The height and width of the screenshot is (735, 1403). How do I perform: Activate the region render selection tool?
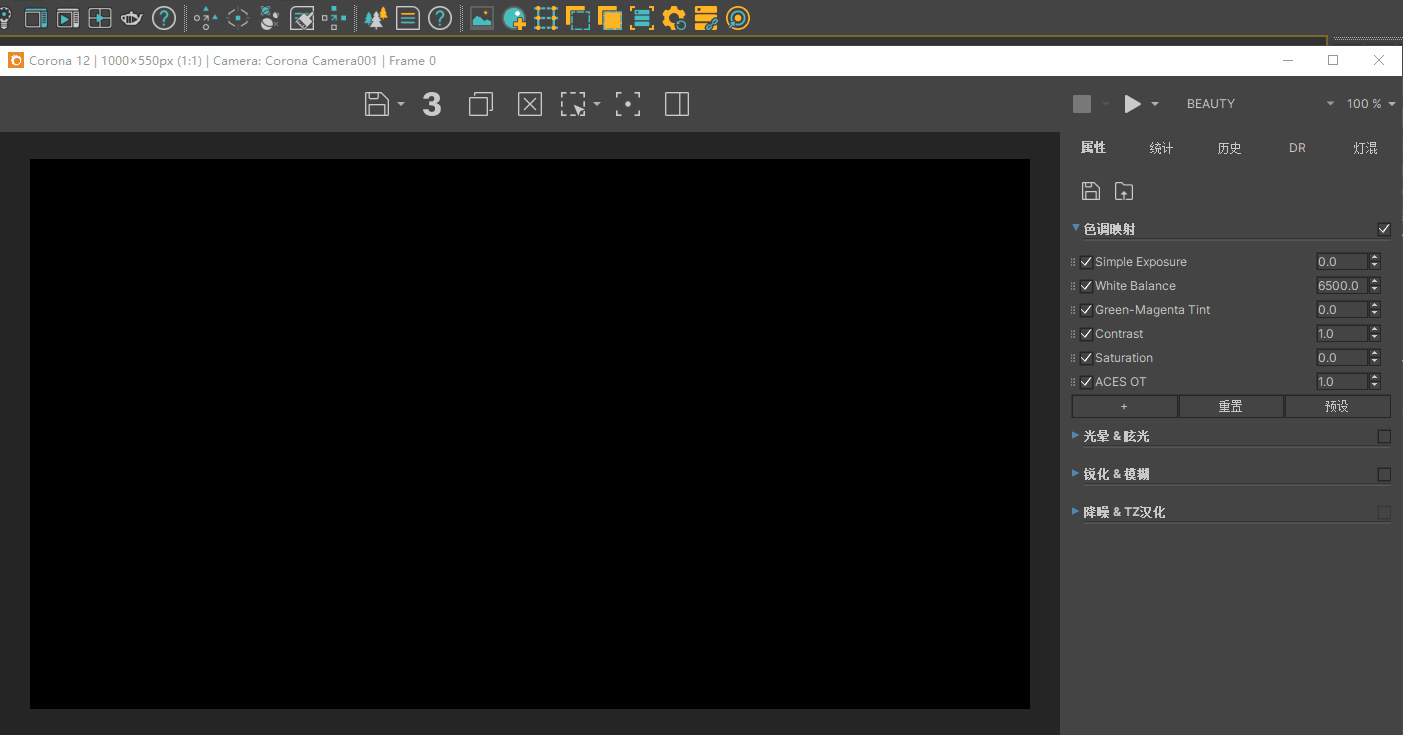573,104
